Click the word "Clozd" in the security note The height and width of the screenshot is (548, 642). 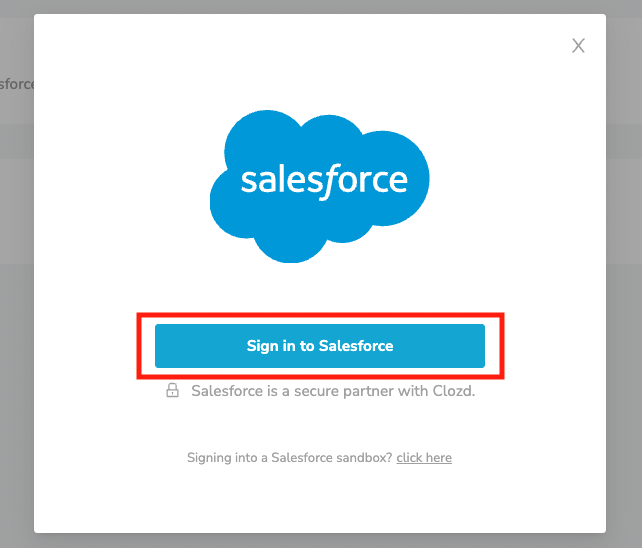pos(454,391)
